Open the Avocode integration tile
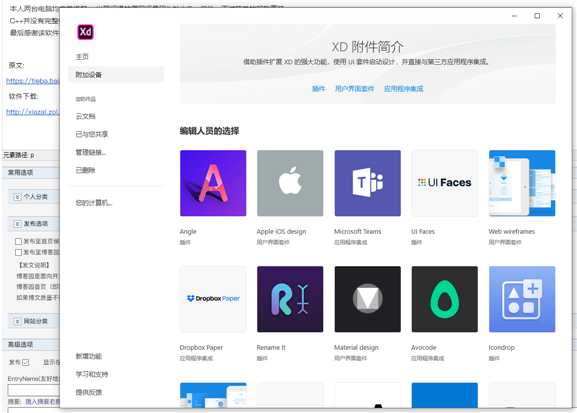The height and width of the screenshot is (413, 577). coord(445,299)
